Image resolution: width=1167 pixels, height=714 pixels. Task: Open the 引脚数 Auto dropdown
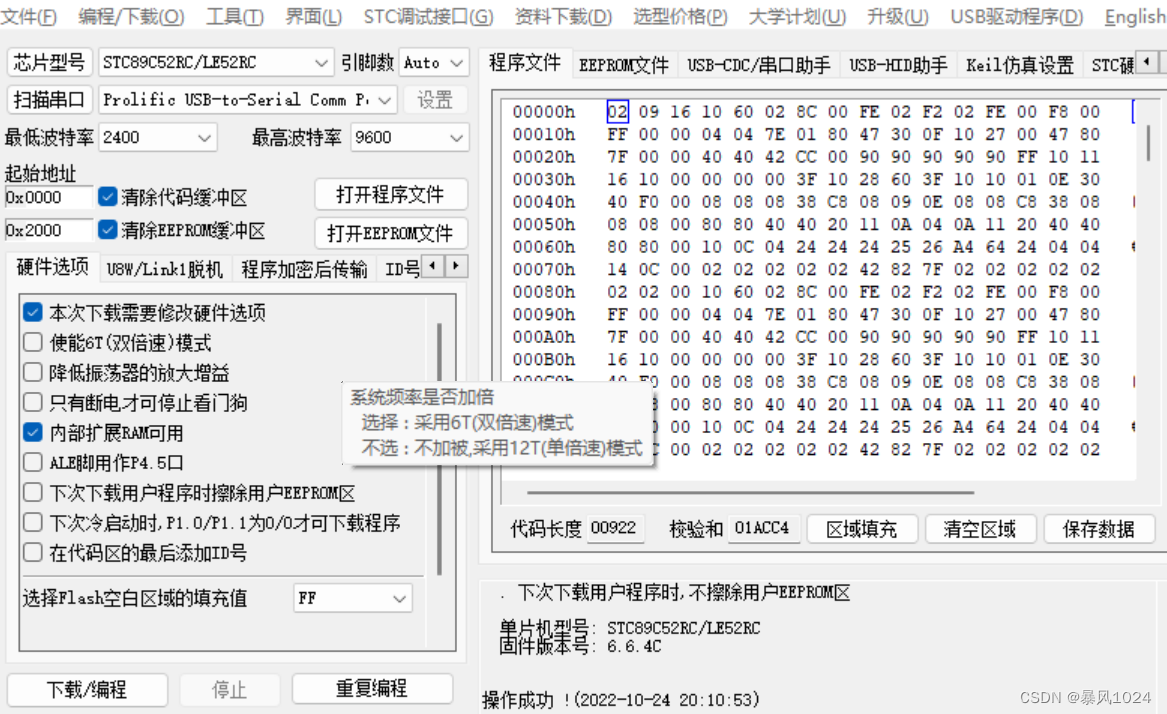(x=451, y=62)
